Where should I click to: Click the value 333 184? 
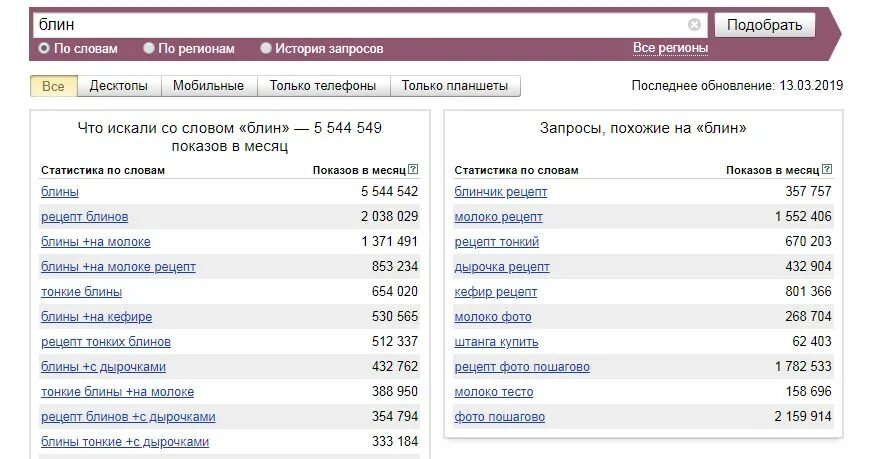[395, 441]
